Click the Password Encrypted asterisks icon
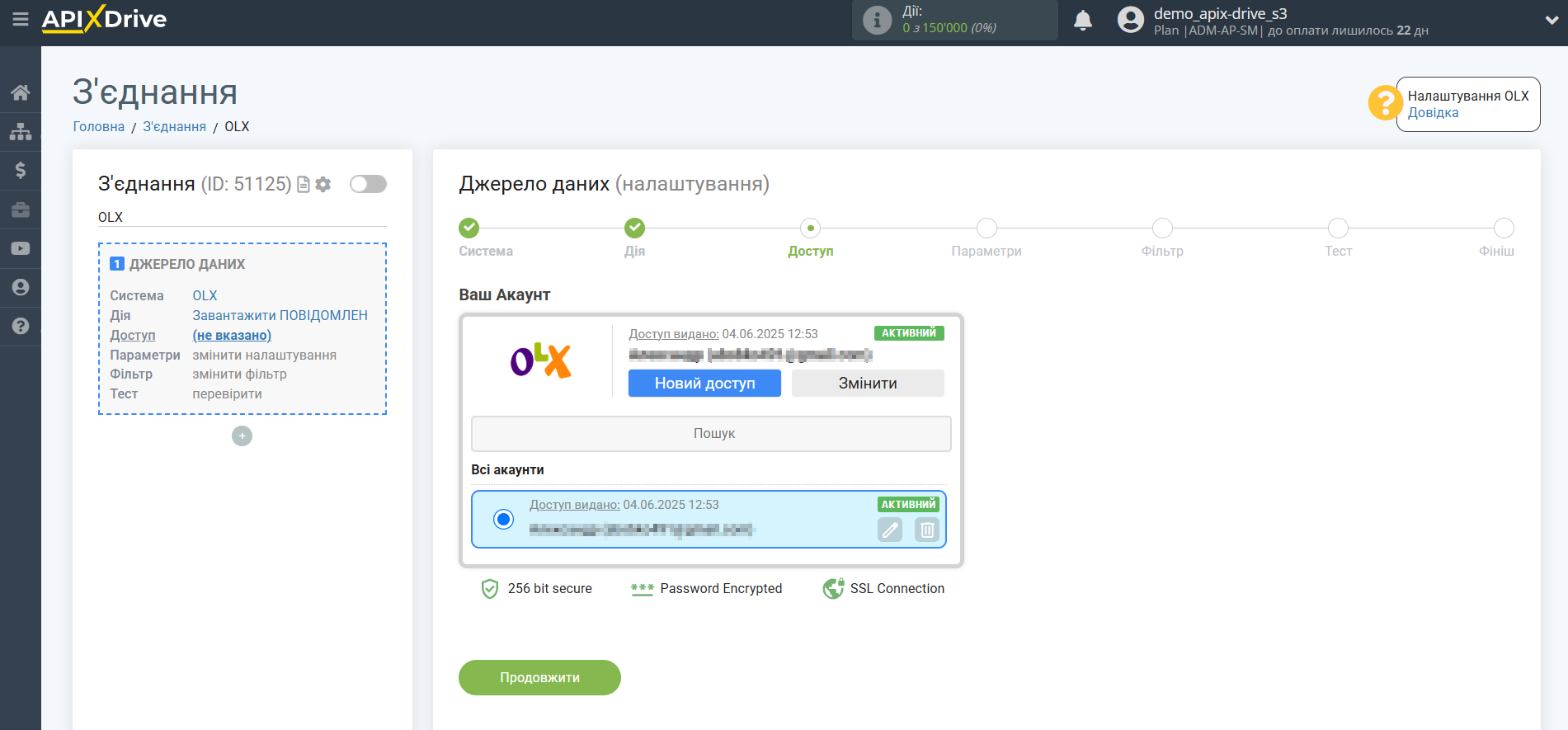 point(642,589)
